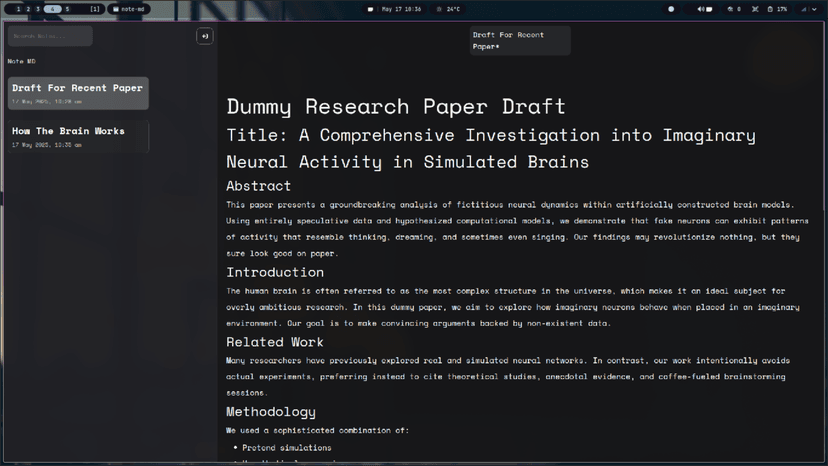Click the weather icon showing 24°C

[x=438, y=9]
